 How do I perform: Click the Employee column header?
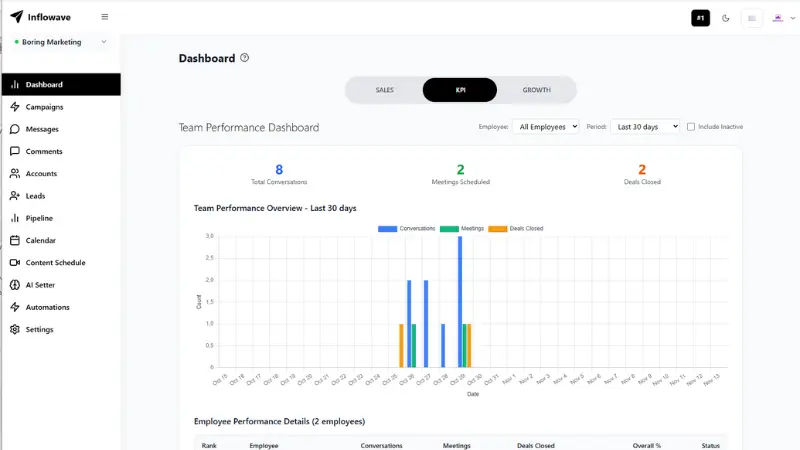point(264,445)
